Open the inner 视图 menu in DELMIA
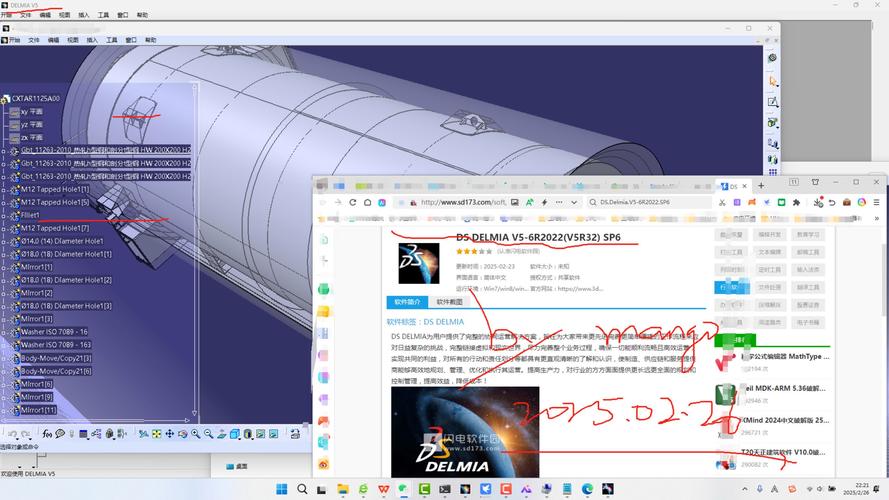889x500 pixels. 73,40
